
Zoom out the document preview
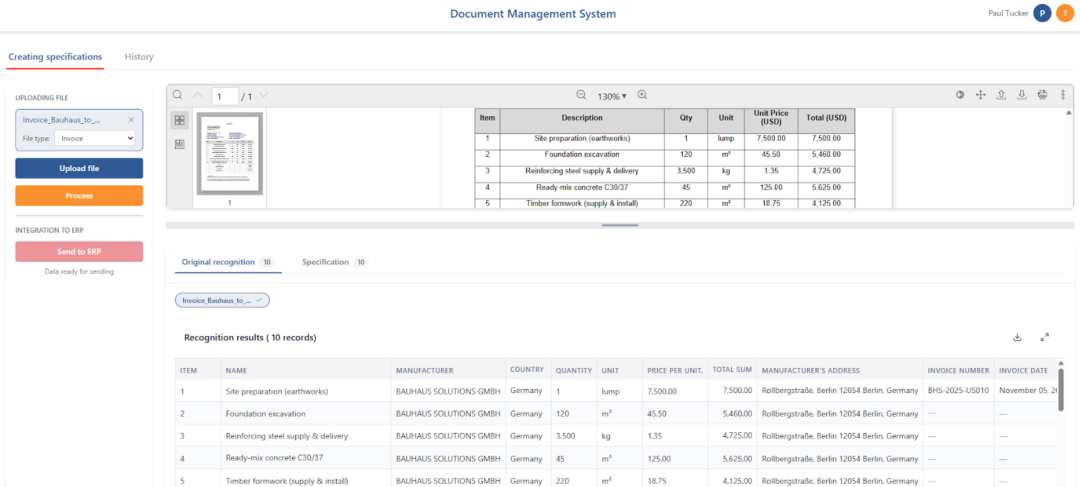[x=581, y=95]
